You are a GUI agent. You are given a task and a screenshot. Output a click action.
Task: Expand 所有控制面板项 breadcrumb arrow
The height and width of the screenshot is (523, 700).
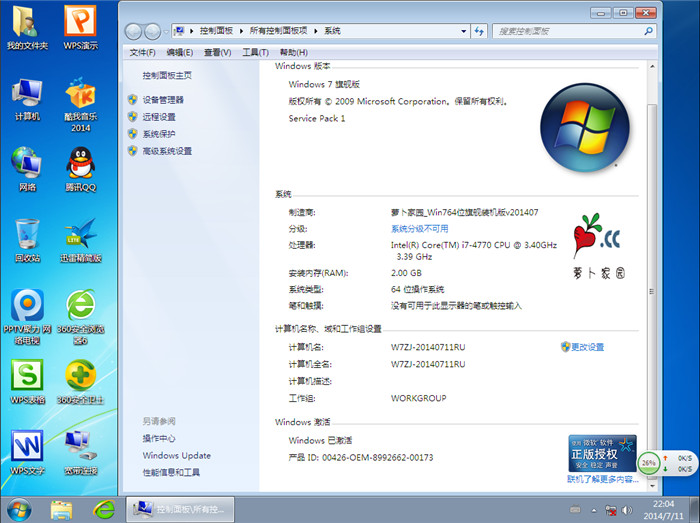pyautogui.click(x=316, y=31)
